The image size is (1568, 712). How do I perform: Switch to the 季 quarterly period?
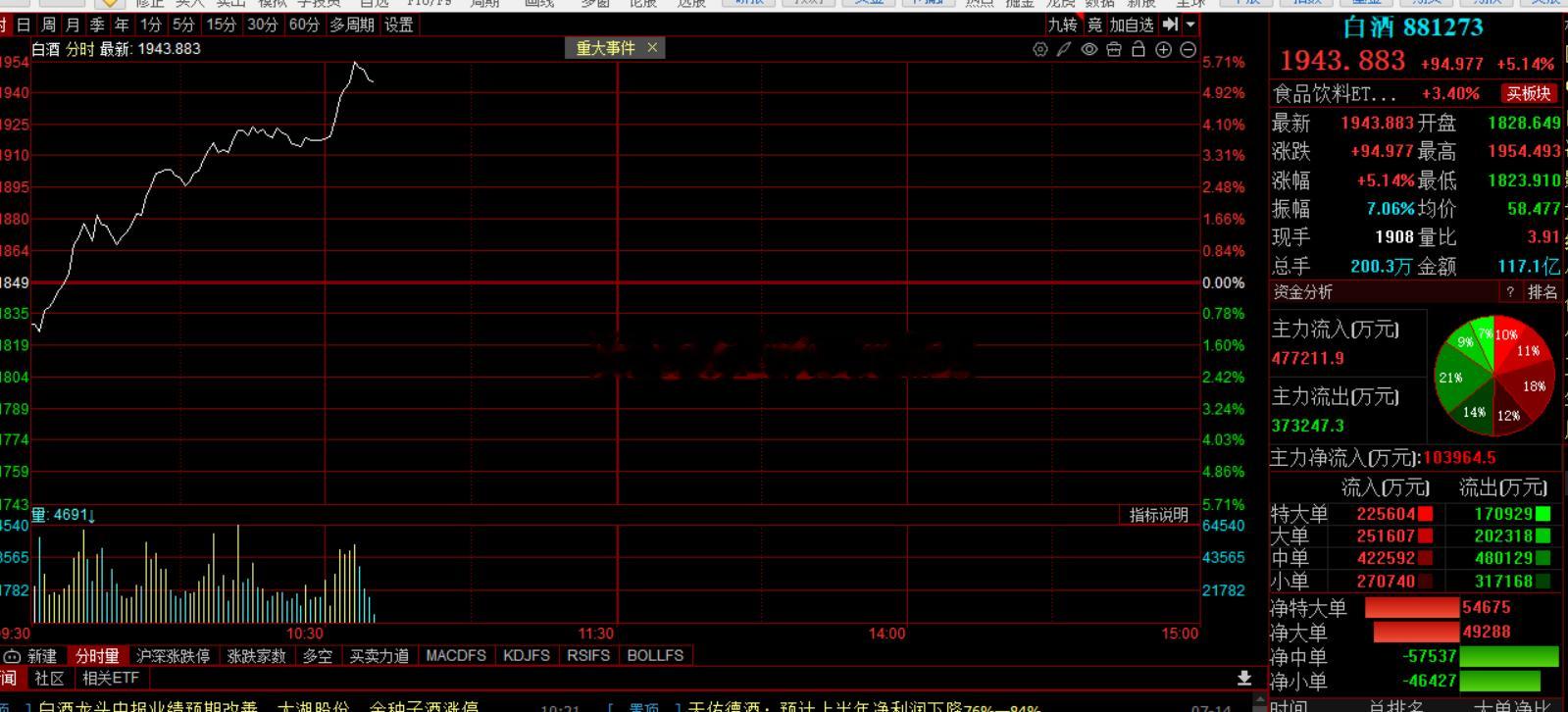click(97, 25)
